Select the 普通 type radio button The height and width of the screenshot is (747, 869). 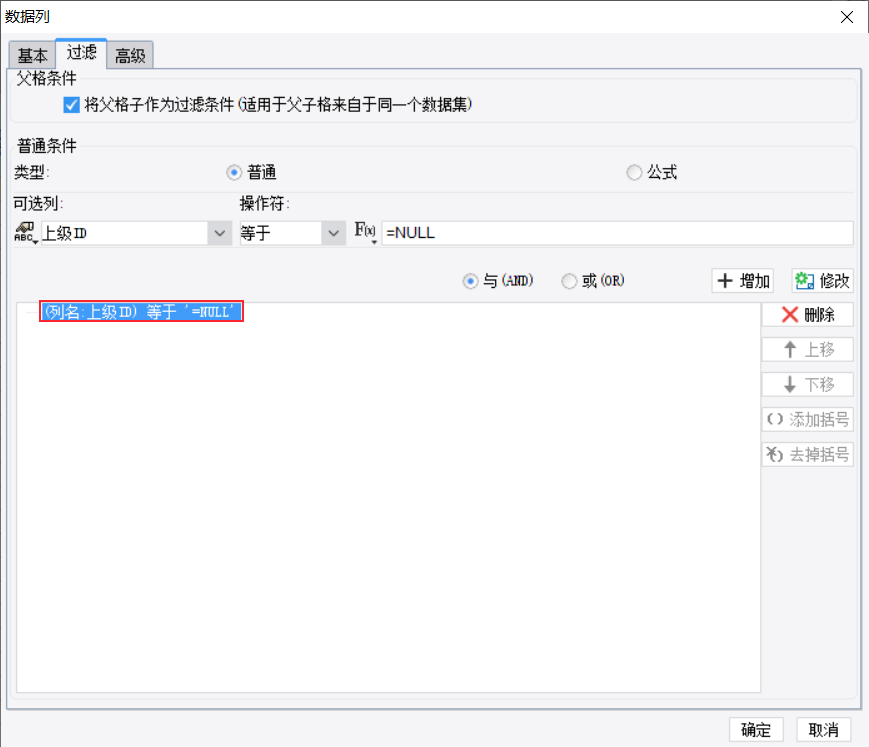point(234,172)
